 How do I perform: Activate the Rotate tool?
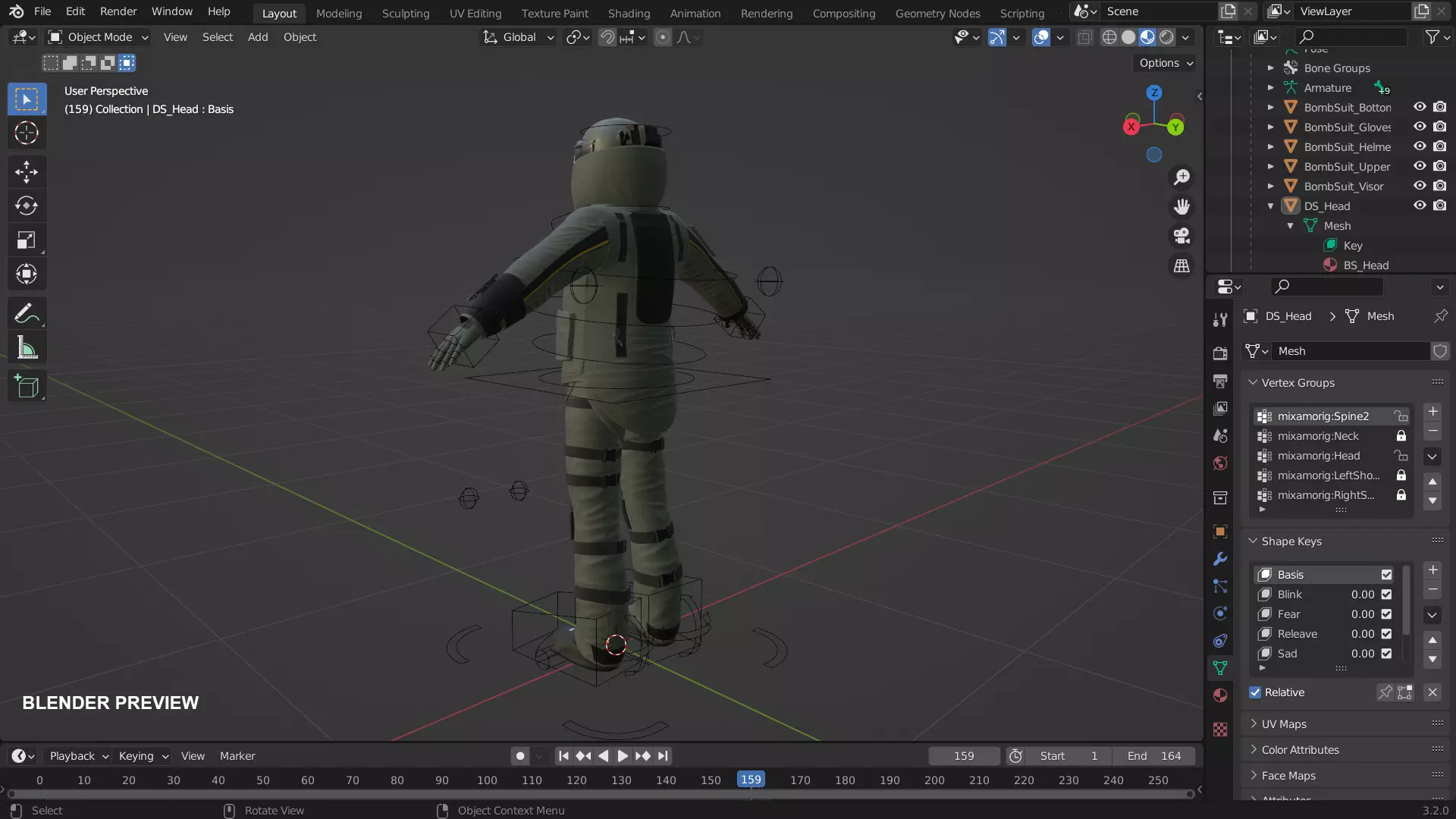click(x=27, y=206)
